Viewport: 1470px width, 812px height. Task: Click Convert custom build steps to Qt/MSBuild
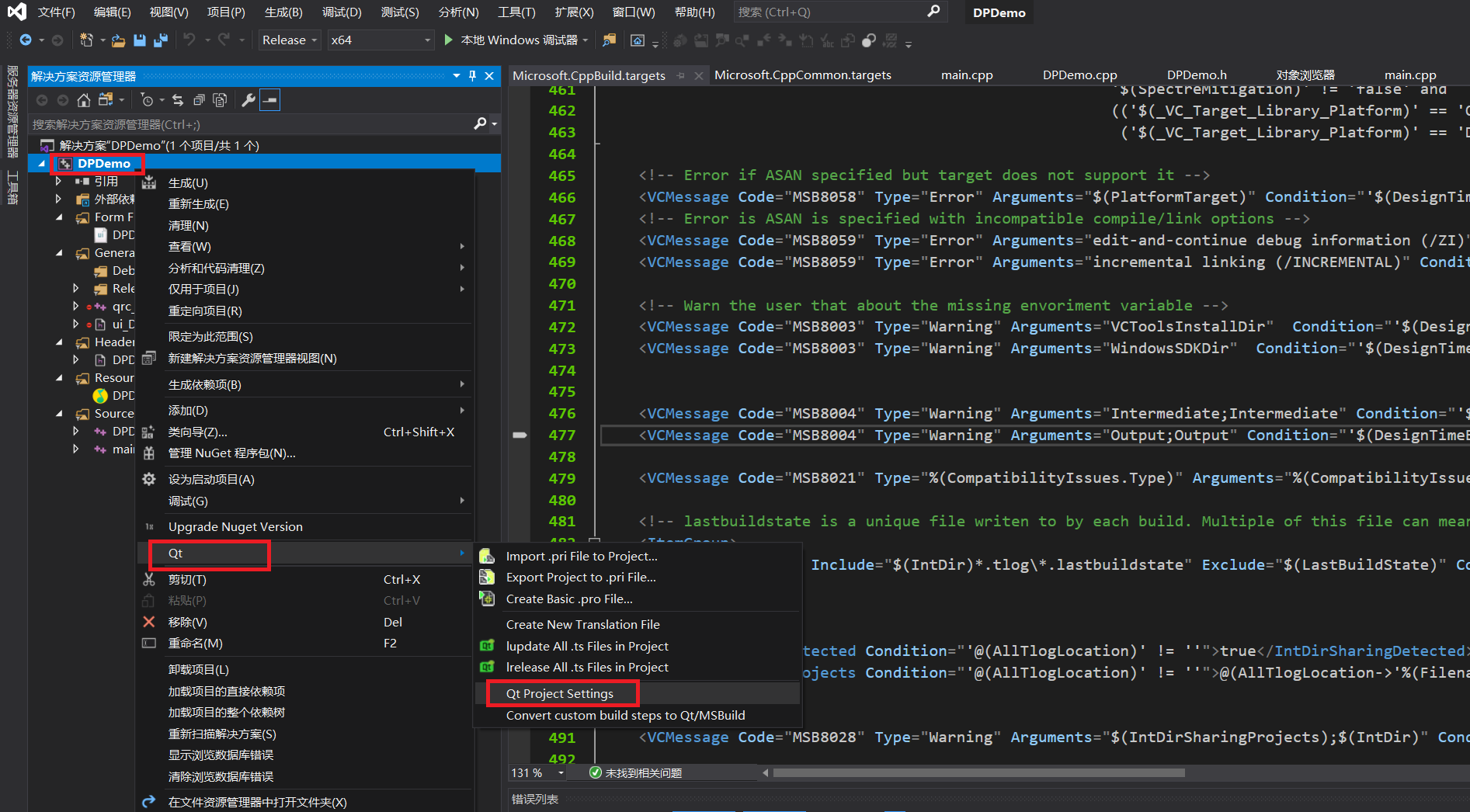[x=625, y=716]
